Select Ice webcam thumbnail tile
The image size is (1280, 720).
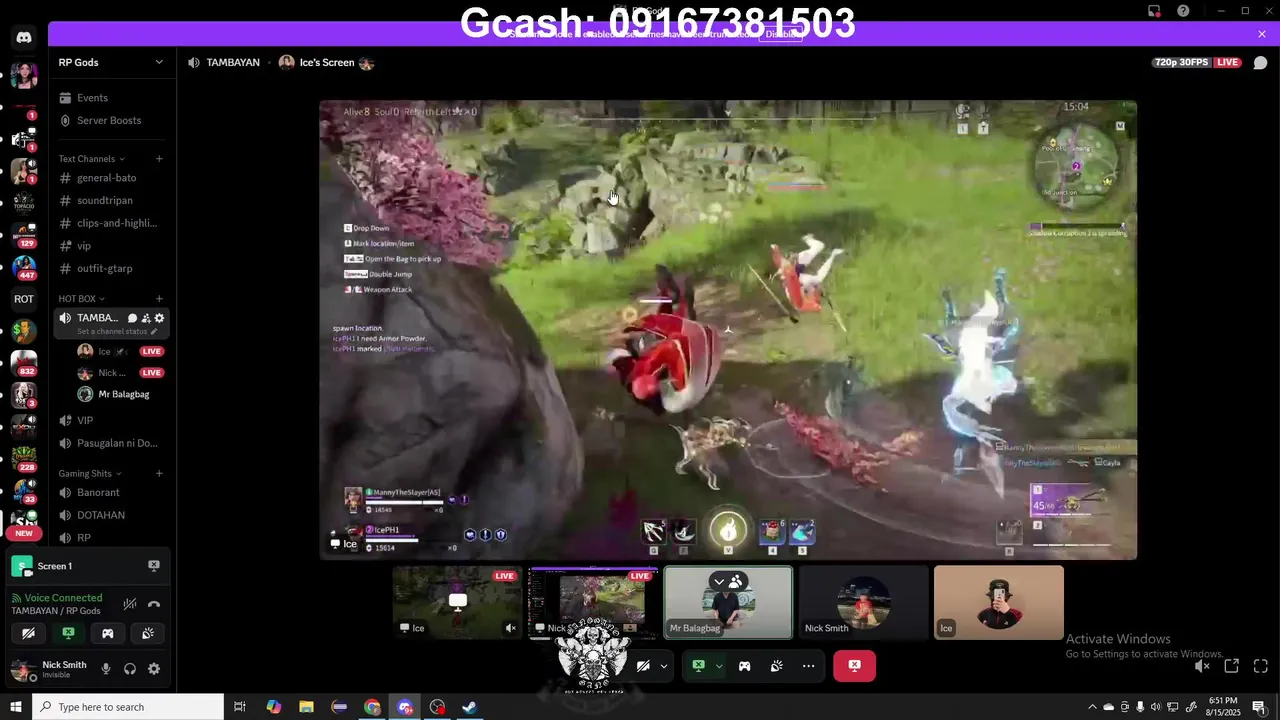click(x=999, y=602)
